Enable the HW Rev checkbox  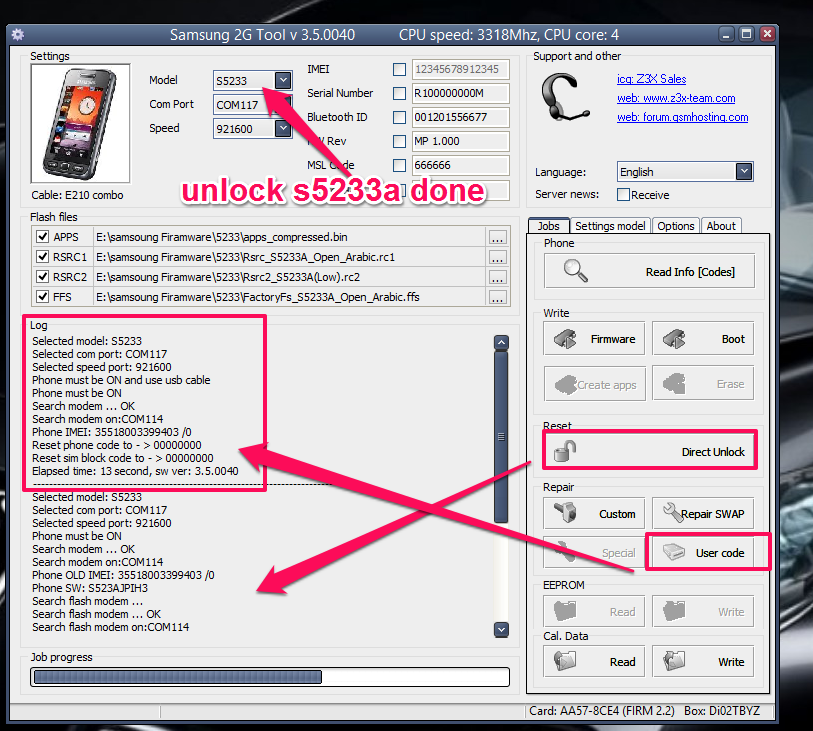click(x=399, y=141)
